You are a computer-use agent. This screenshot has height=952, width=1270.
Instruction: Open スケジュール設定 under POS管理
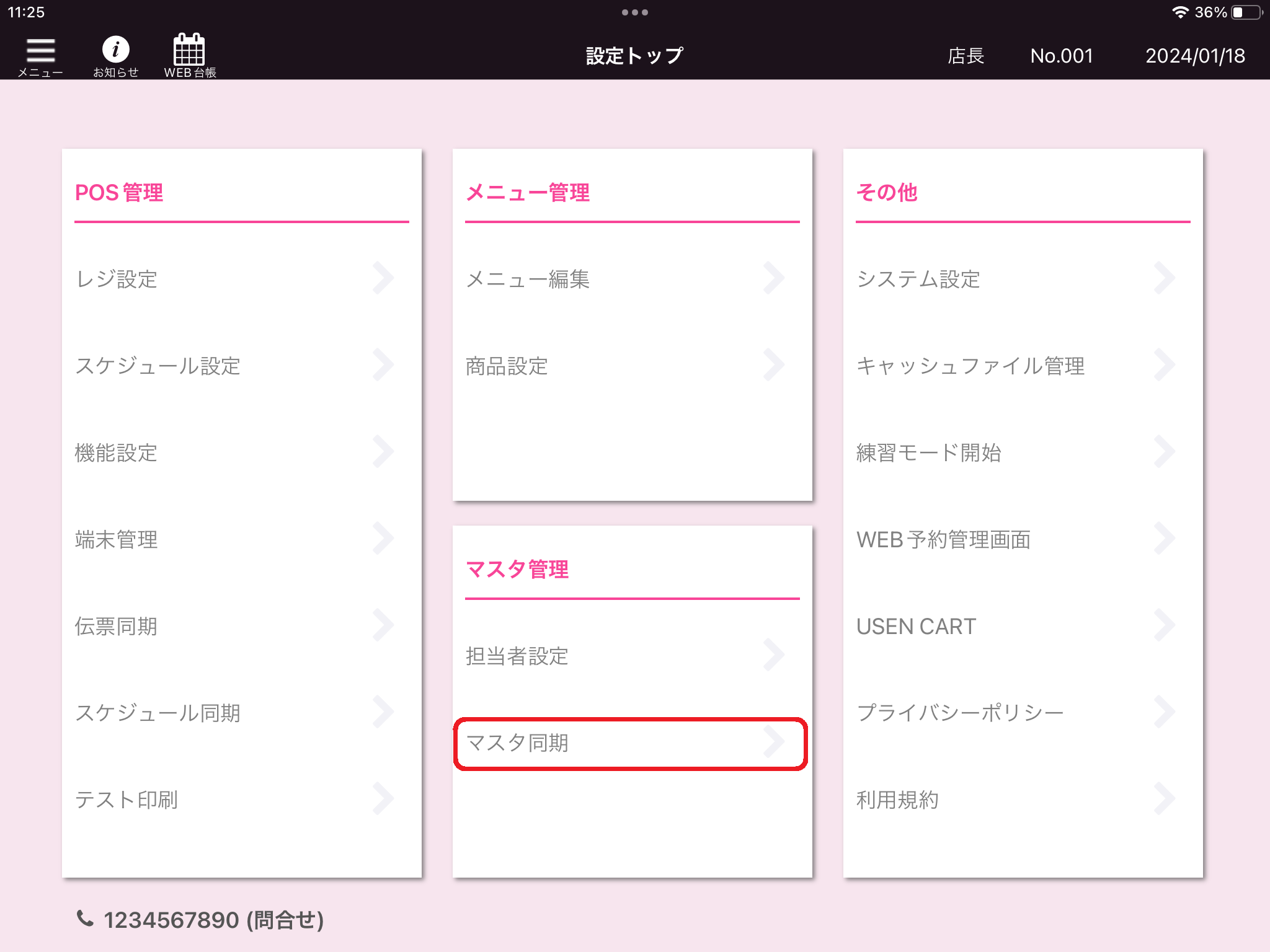click(x=158, y=366)
